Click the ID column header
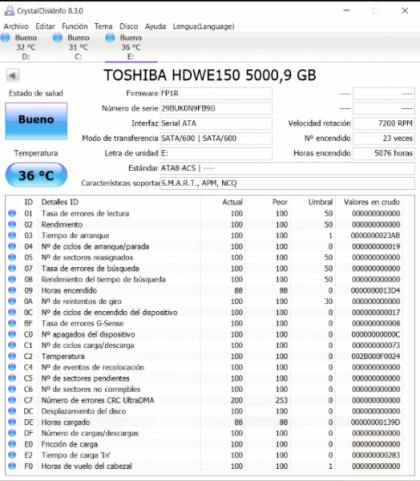Image resolution: width=420 pixels, height=481 pixels. [x=29, y=202]
